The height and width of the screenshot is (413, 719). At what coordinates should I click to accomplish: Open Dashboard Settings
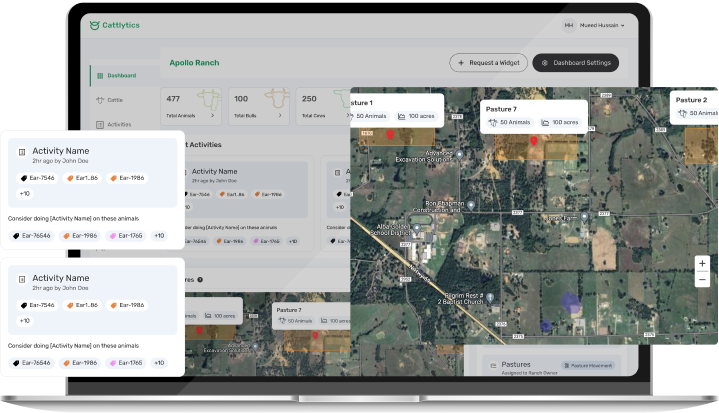pyautogui.click(x=575, y=62)
